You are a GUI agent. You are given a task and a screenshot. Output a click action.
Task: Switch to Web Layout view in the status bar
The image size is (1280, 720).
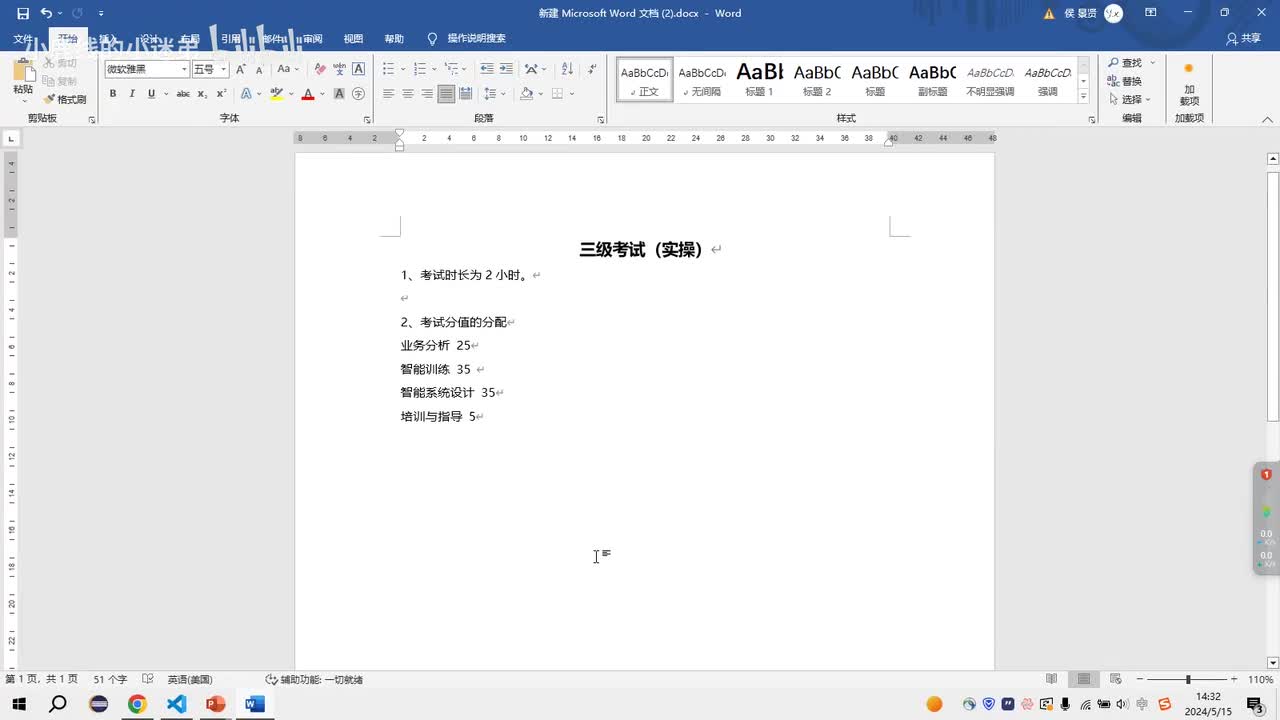click(x=1116, y=679)
